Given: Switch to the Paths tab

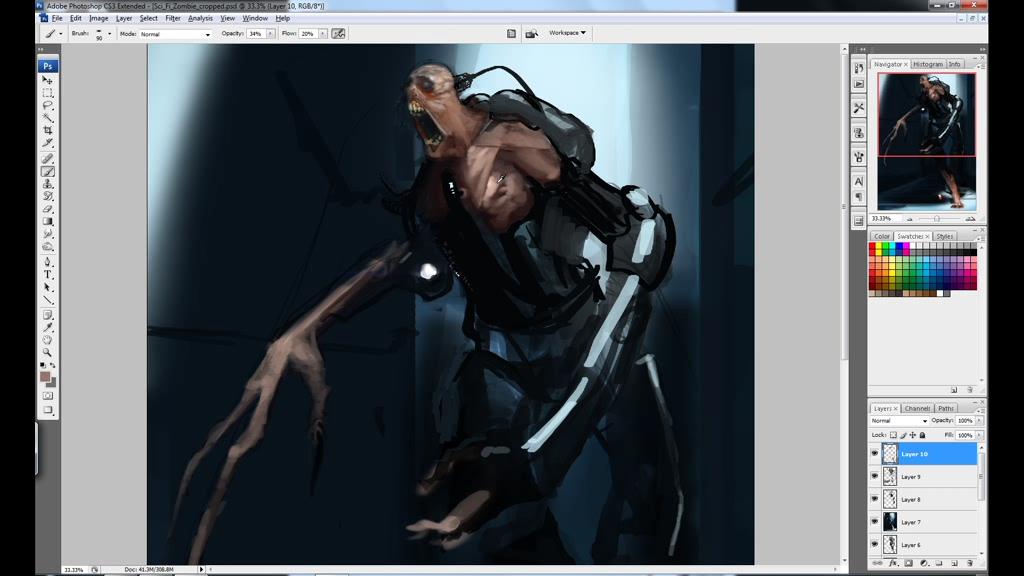Looking at the screenshot, I should pos(946,408).
